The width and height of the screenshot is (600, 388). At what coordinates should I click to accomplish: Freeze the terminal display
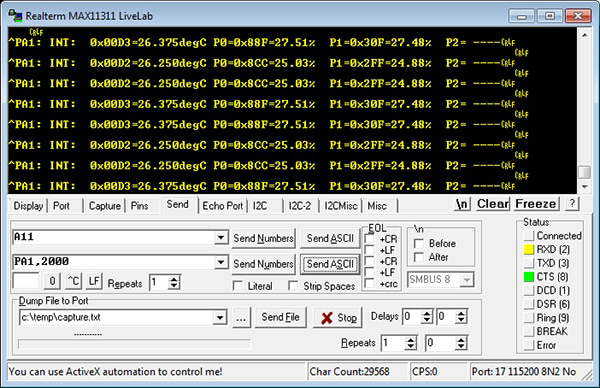(536, 204)
